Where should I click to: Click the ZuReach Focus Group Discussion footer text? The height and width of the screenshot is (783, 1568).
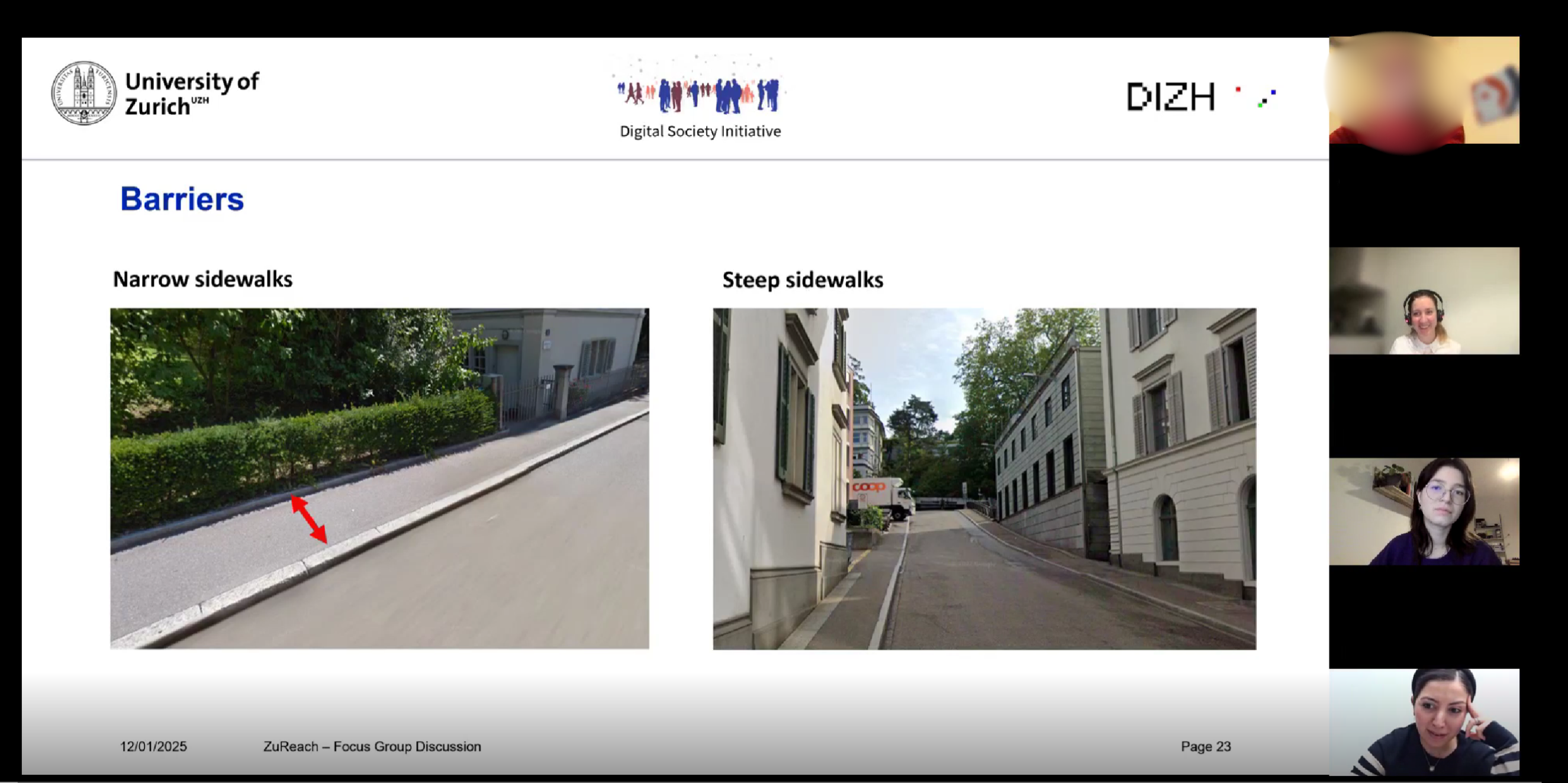372,746
